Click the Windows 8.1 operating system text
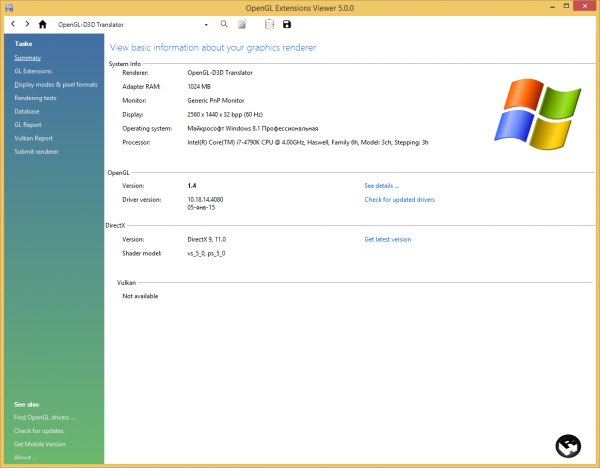 [253, 128]
